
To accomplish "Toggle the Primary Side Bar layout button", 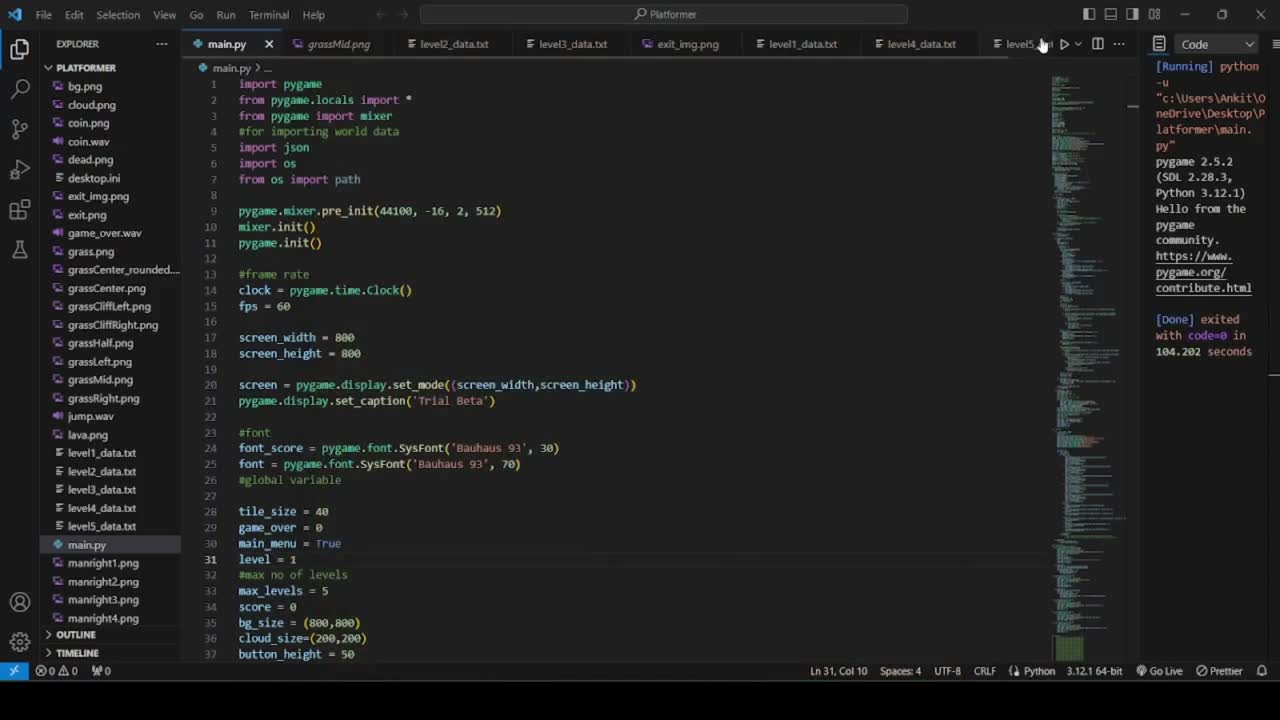I will (x=1089, y=14).
